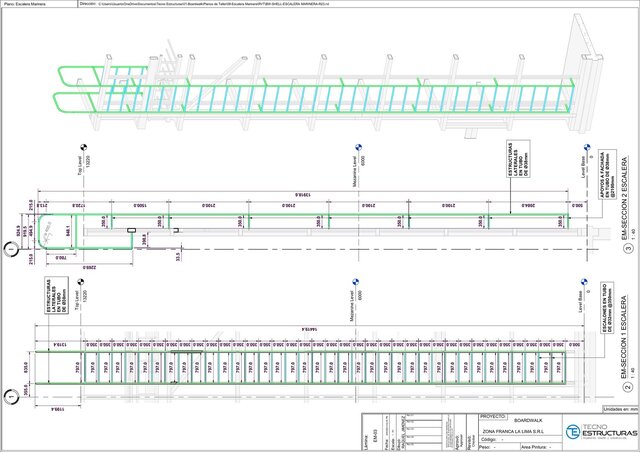Select dimension 398.8 in Seccion 2

[x=144, y=239]
